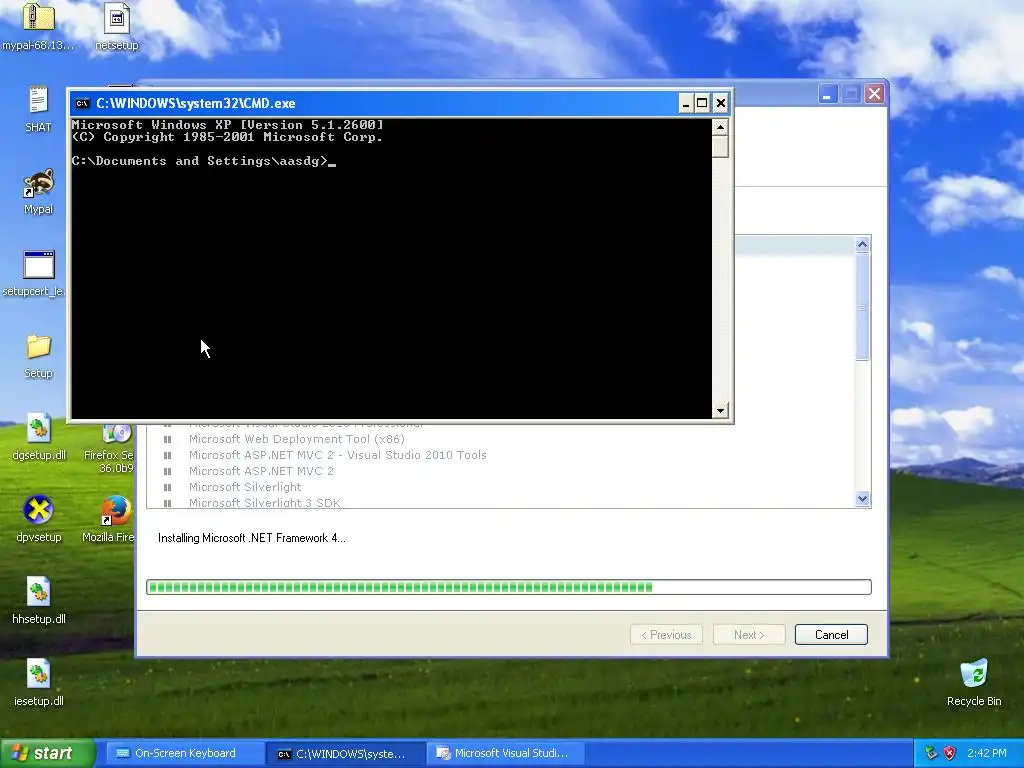Click the network connection tray icon
This screenshot has height=768, width=1024.
pyautogui.click(x=931, y=753)
